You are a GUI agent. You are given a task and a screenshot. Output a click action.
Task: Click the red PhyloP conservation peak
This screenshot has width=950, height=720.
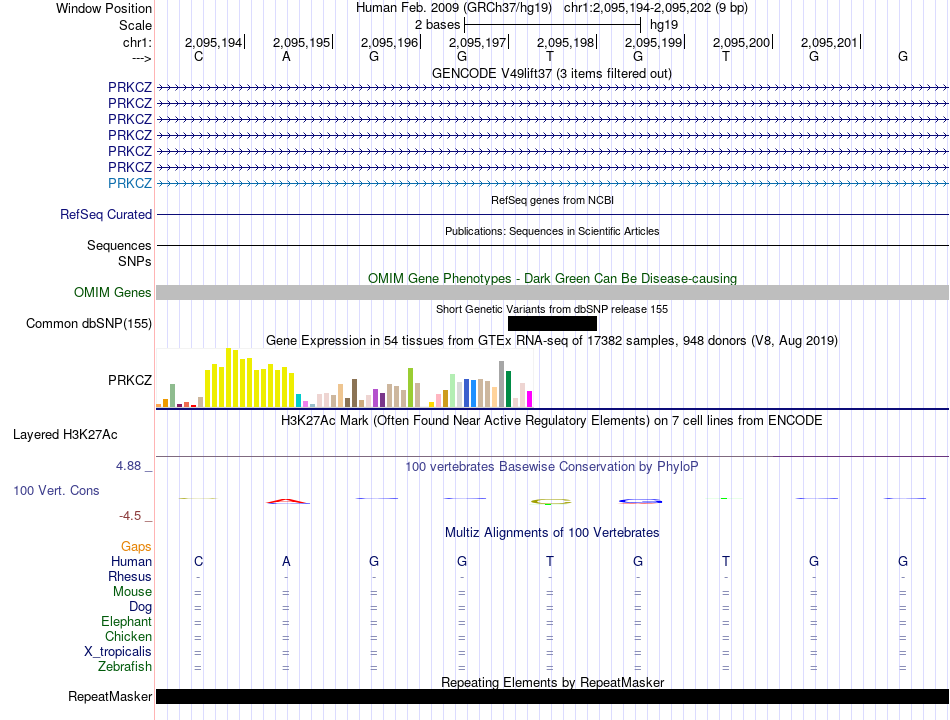(x=288, y=501)
